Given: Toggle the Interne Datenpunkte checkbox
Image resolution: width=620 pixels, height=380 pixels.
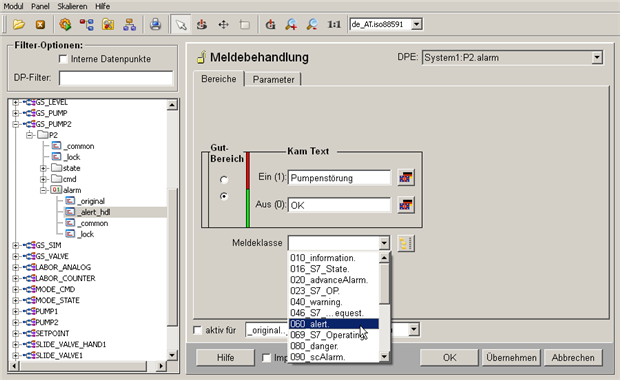Looking at the screenshot, I should [63, 59].
